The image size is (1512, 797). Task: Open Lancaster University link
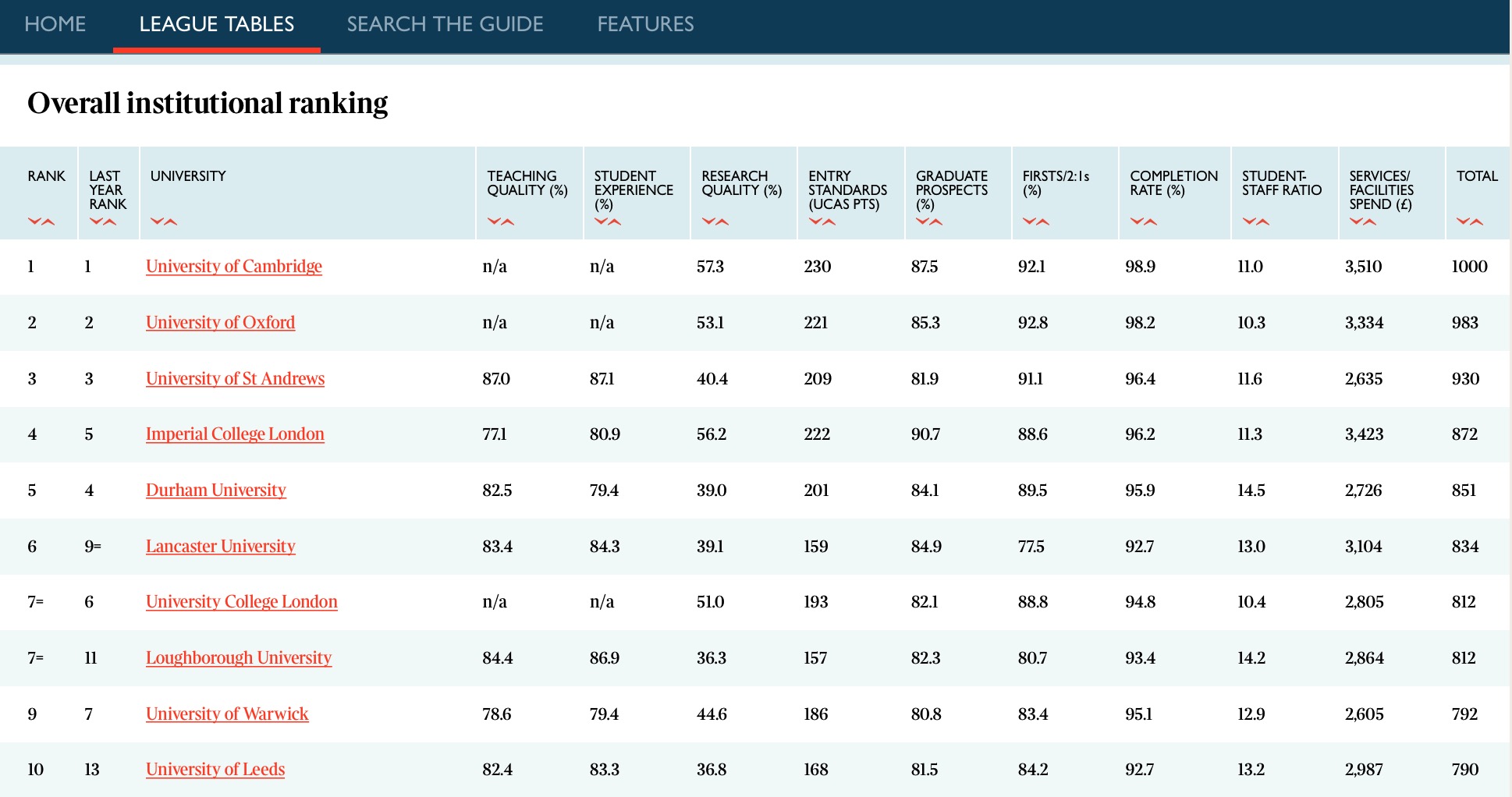tap(221, 547)
